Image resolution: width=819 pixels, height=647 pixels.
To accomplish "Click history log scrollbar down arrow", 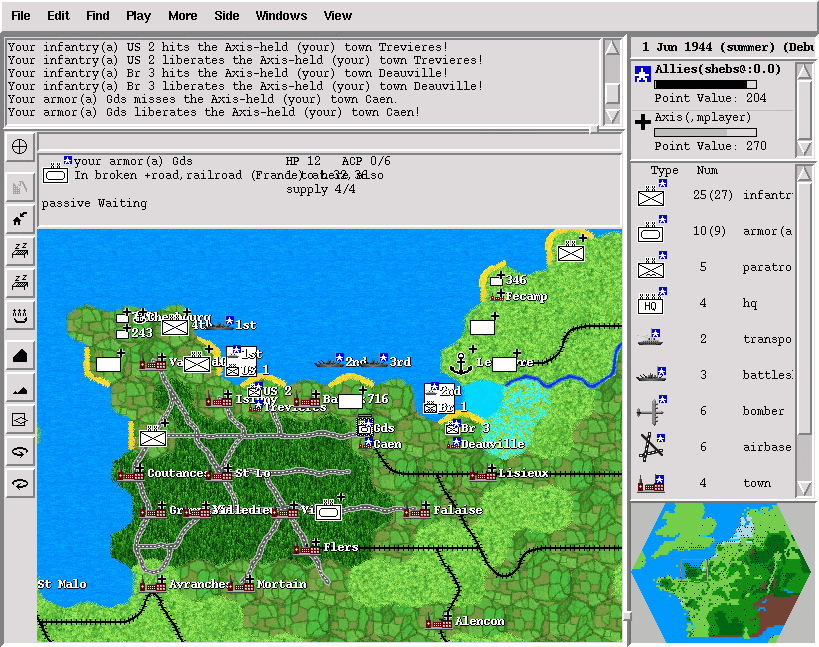I will click(612, 116).
